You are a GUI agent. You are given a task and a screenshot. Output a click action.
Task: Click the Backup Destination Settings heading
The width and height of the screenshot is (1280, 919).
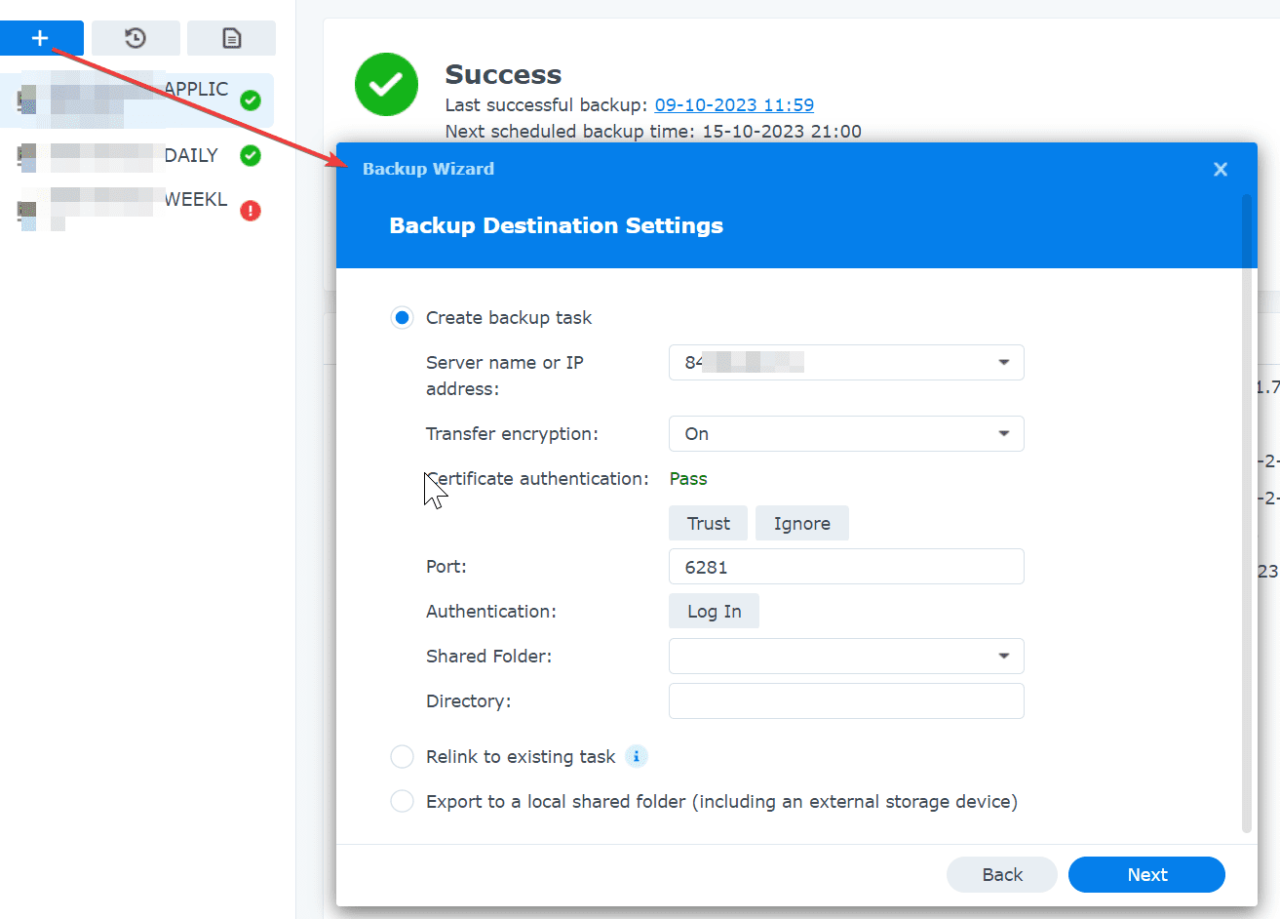(556, 226)
